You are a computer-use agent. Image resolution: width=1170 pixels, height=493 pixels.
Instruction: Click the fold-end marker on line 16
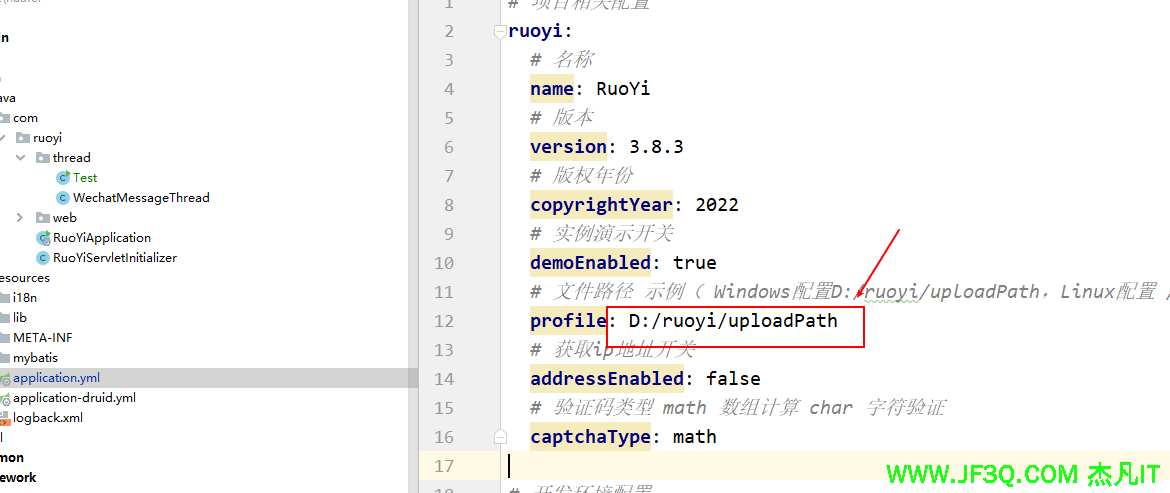point(500,437)
